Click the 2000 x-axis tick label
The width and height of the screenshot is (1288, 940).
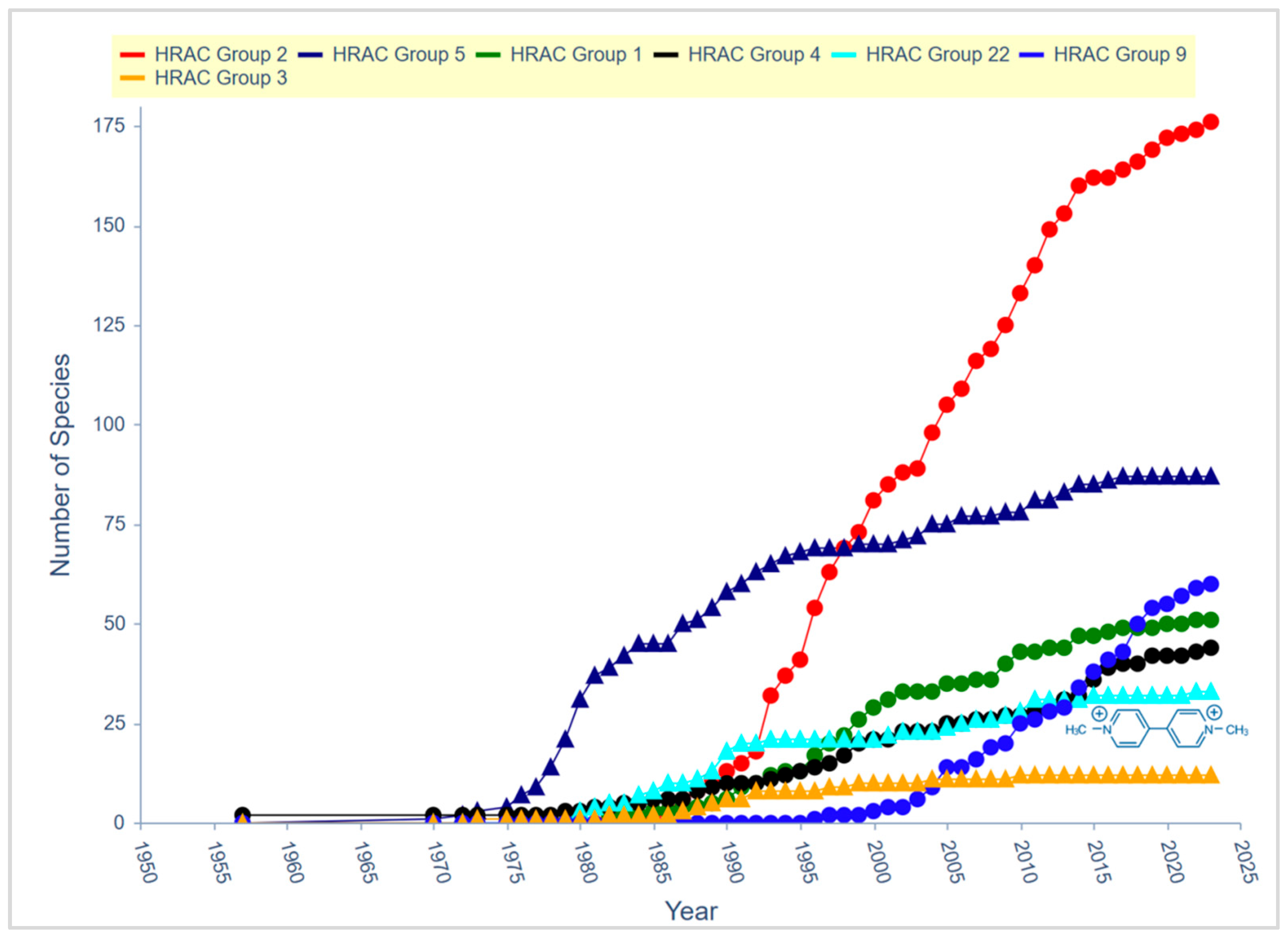(x=879, y=862)
